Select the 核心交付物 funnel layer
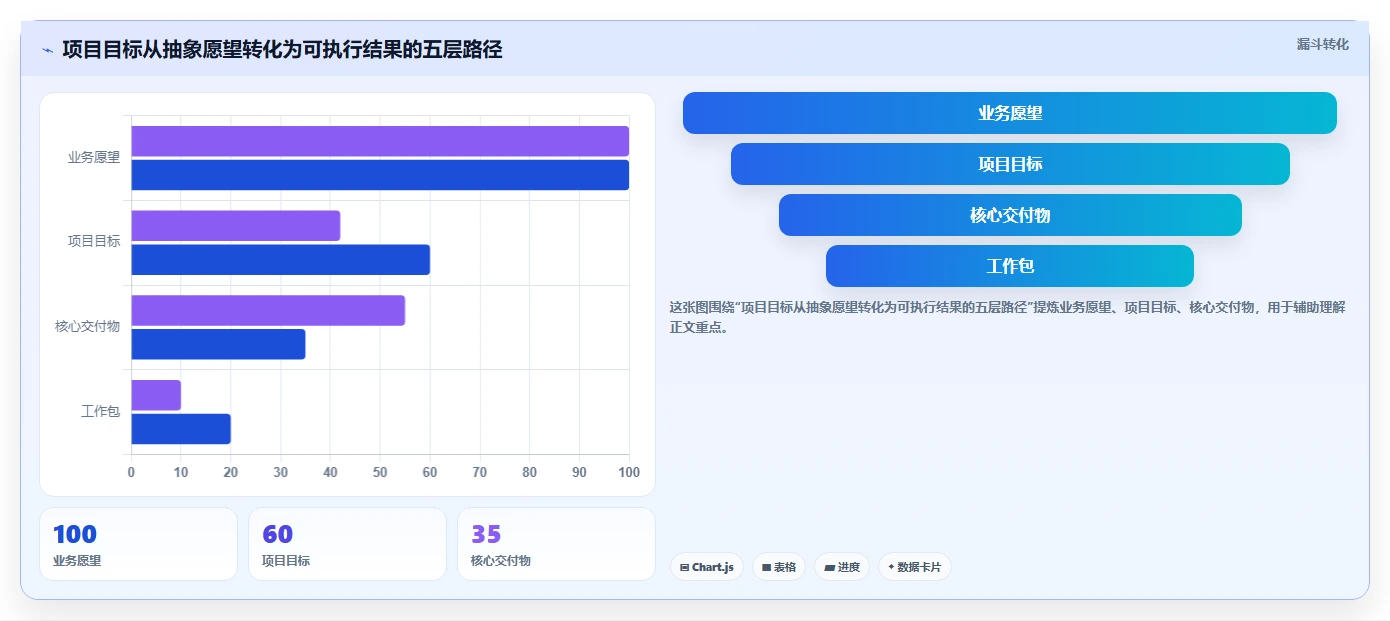The height and width of the screenshot is (621, 1390). coord(1010,215)
